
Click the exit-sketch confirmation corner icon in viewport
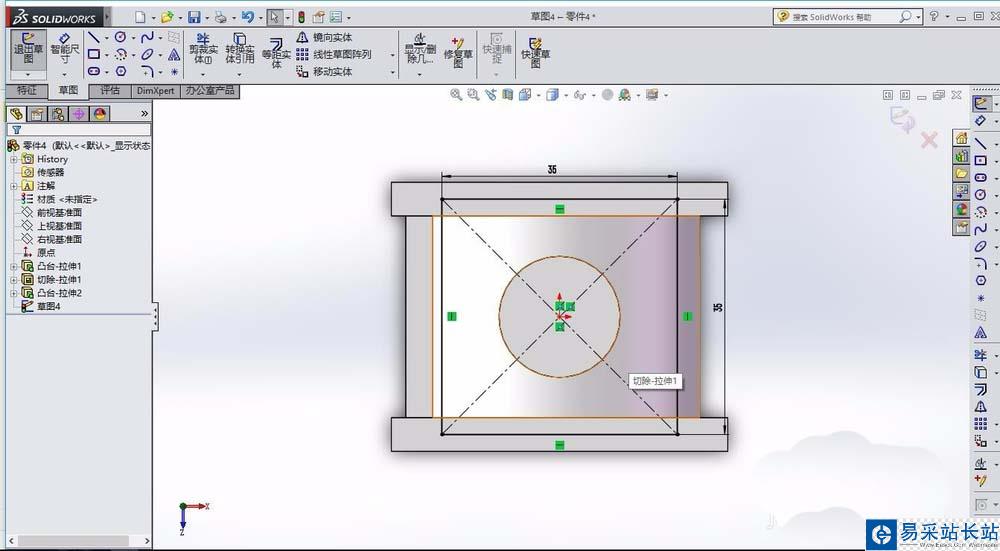pos(902,119)
